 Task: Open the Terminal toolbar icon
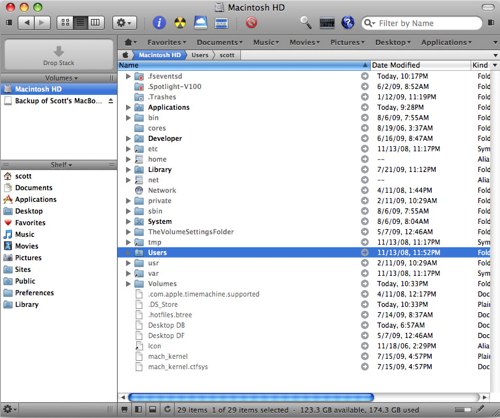(327, 23)
